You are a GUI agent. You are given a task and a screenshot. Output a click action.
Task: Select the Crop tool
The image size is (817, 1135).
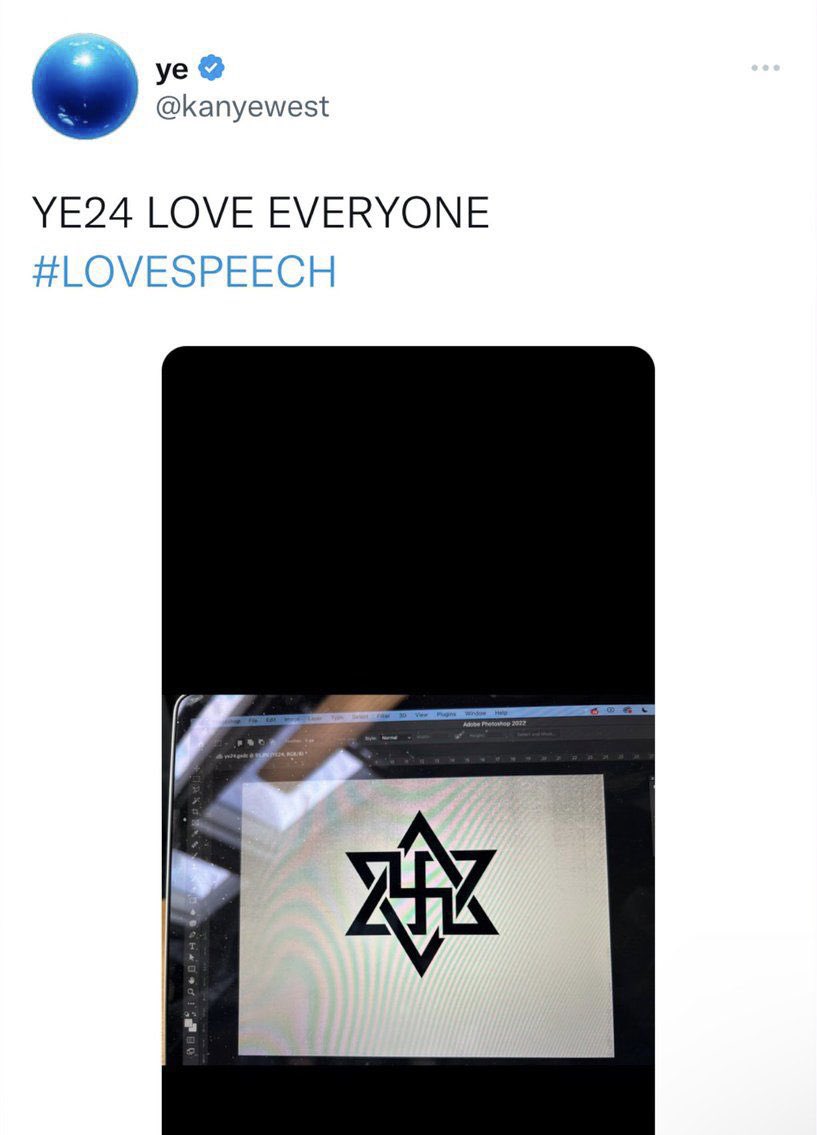(195, 811)
